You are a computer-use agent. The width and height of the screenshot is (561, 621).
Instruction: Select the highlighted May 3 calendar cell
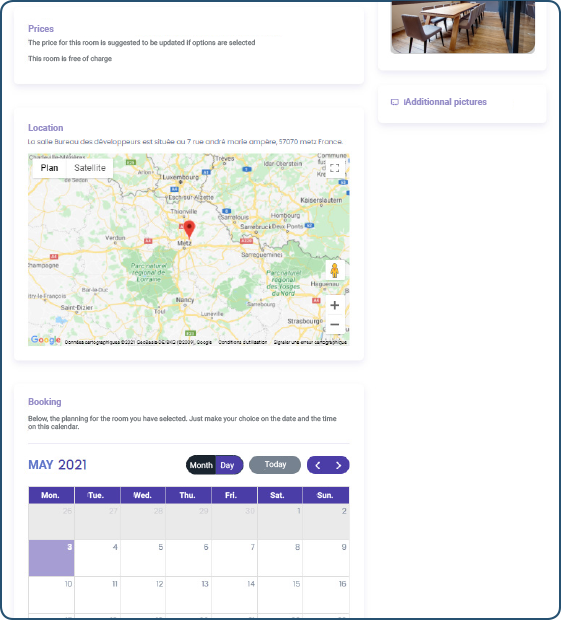coord(51,558)
